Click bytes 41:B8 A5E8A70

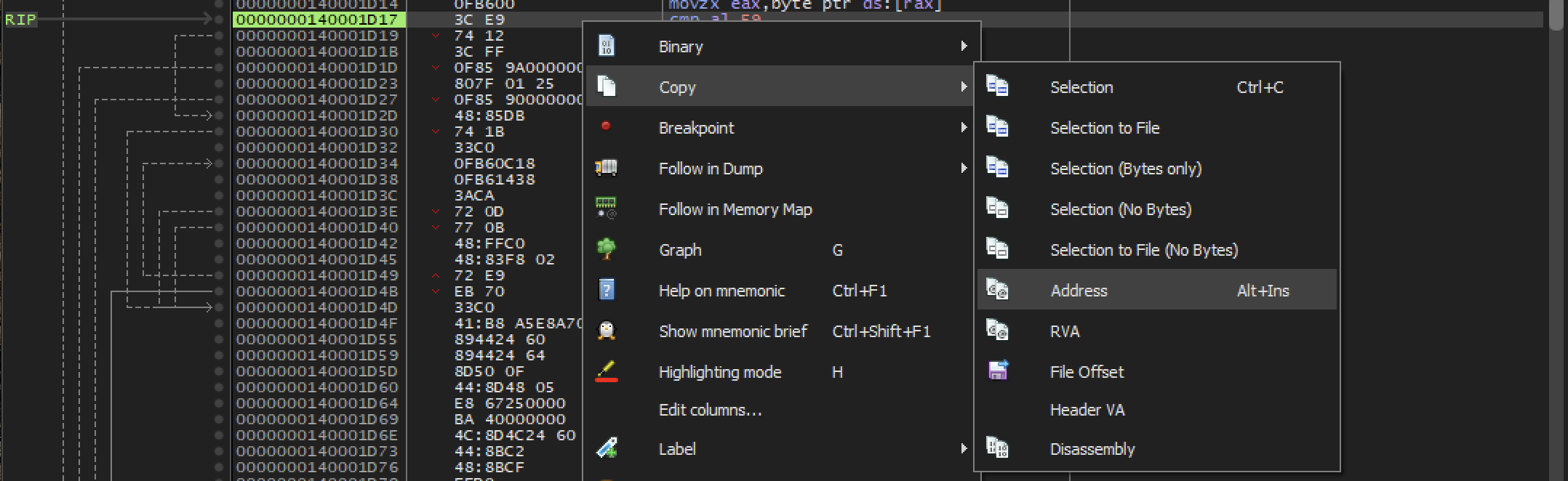pyautogui.click(x=518, y=323)
